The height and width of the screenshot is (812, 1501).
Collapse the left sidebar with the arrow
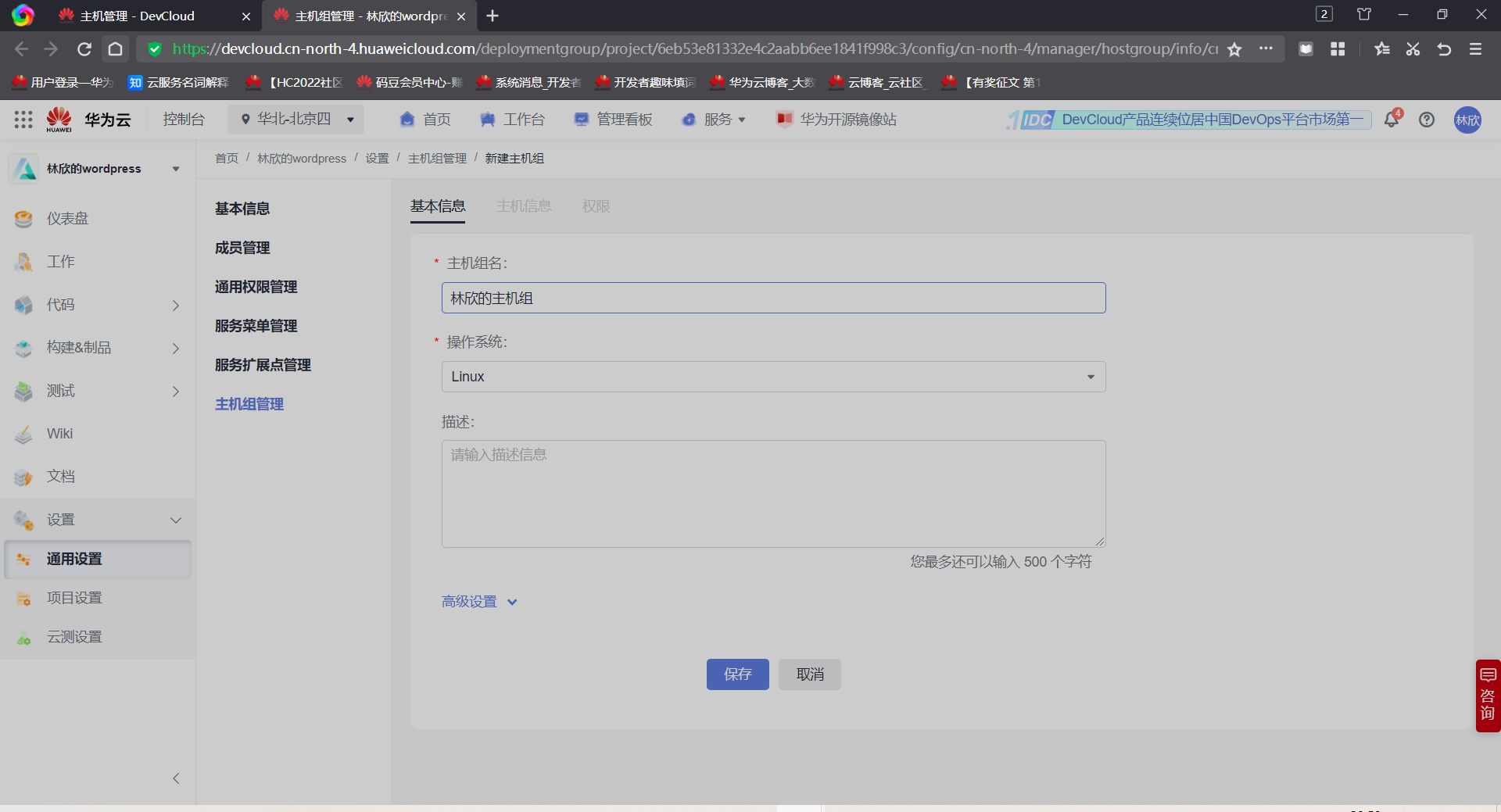176,778
